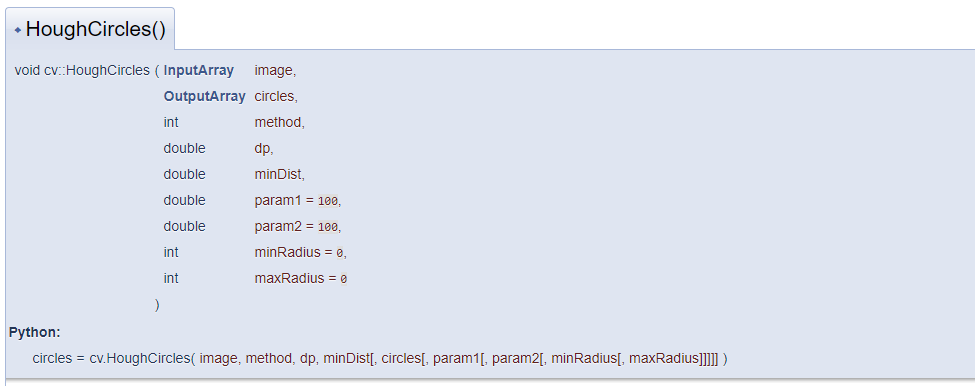Select the 'circles' parameter name
Viewport: 975px width, 386px height.
click(276, 97)
